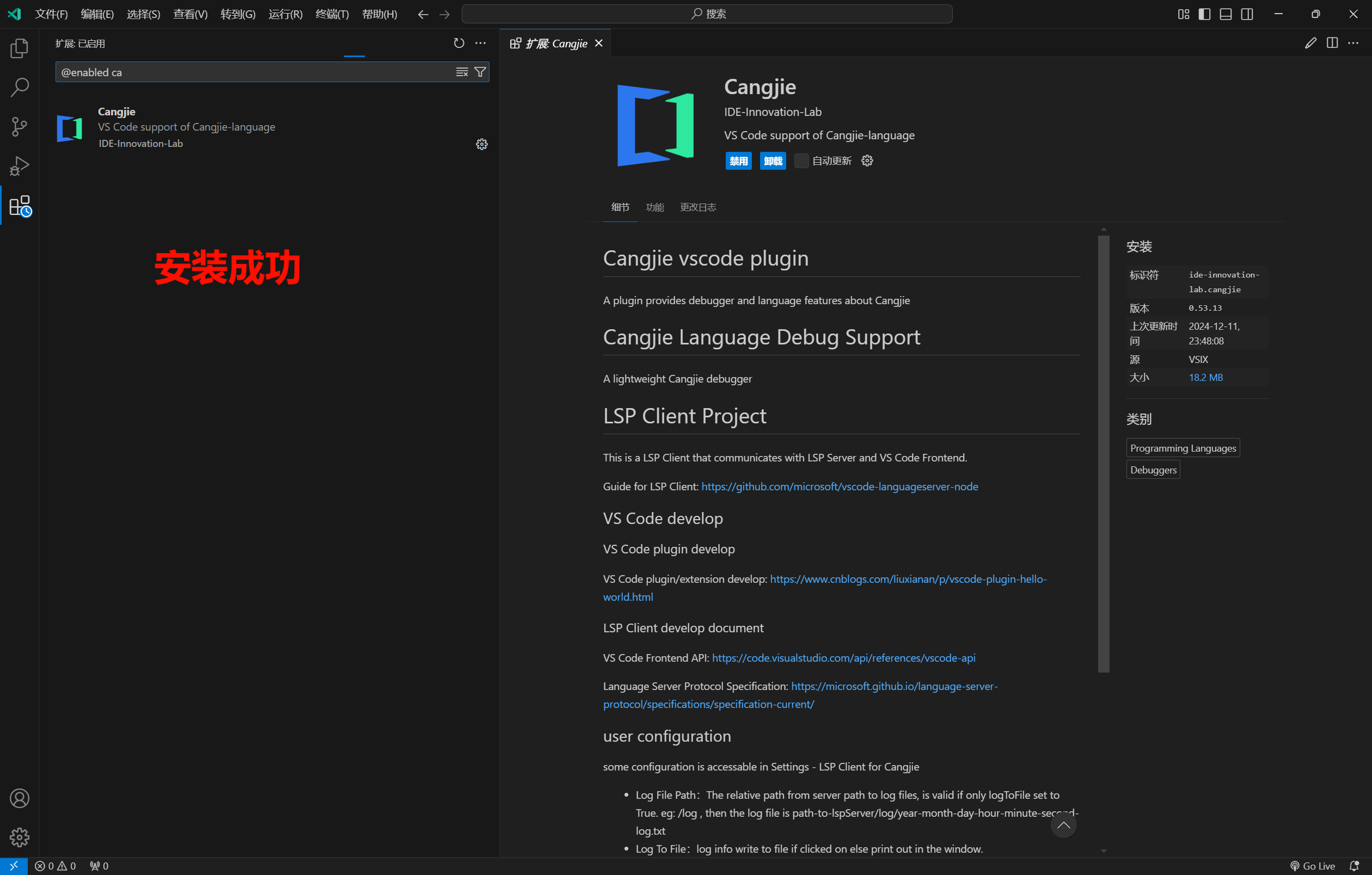
Task: Open the Search view icon
Action: point(20,87)
